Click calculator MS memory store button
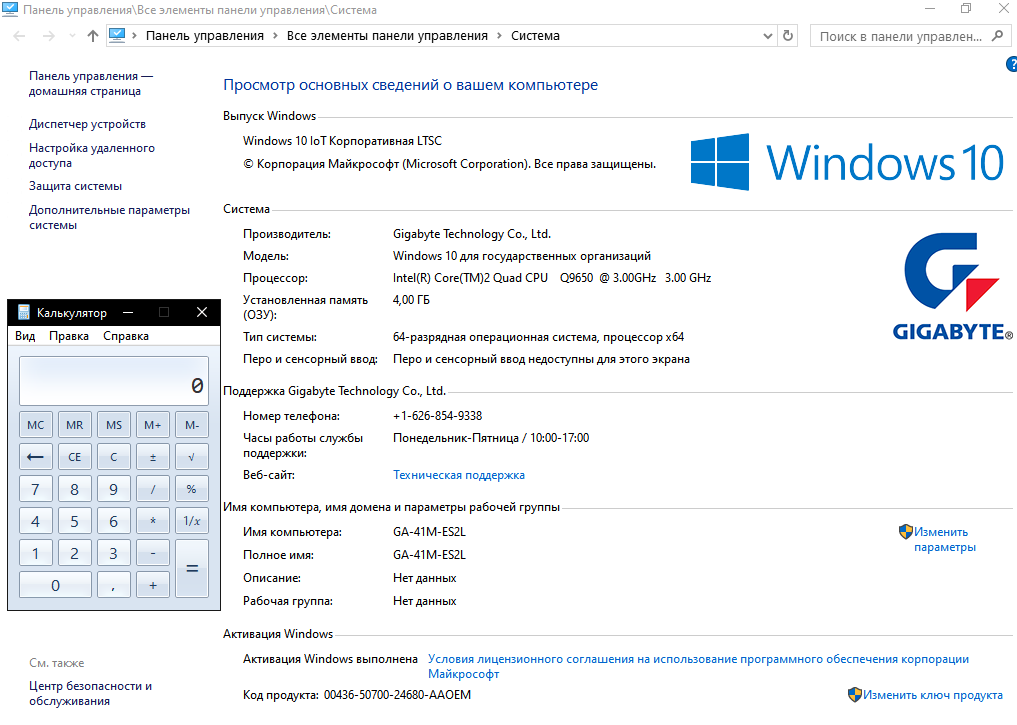The width and height of the screenshot is (1017, 725). tap(114, 425)
